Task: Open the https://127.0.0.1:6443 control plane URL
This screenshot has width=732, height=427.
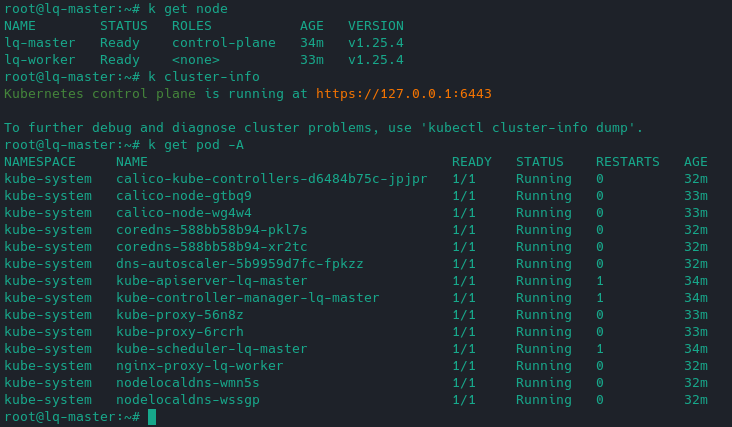Action: point(403,93)
